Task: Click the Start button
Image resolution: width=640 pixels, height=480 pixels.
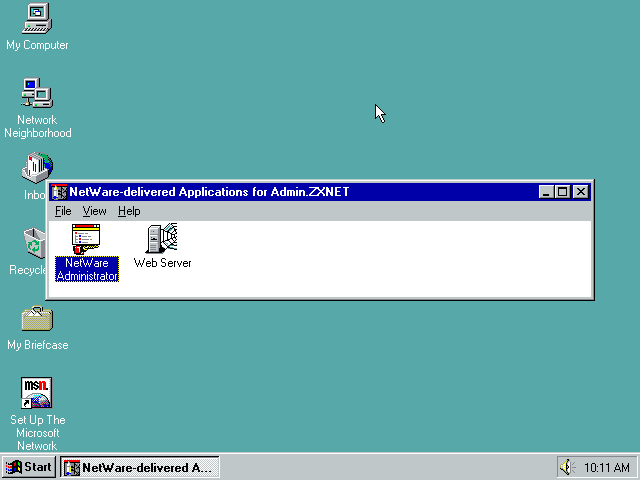Action: (29, 467)
